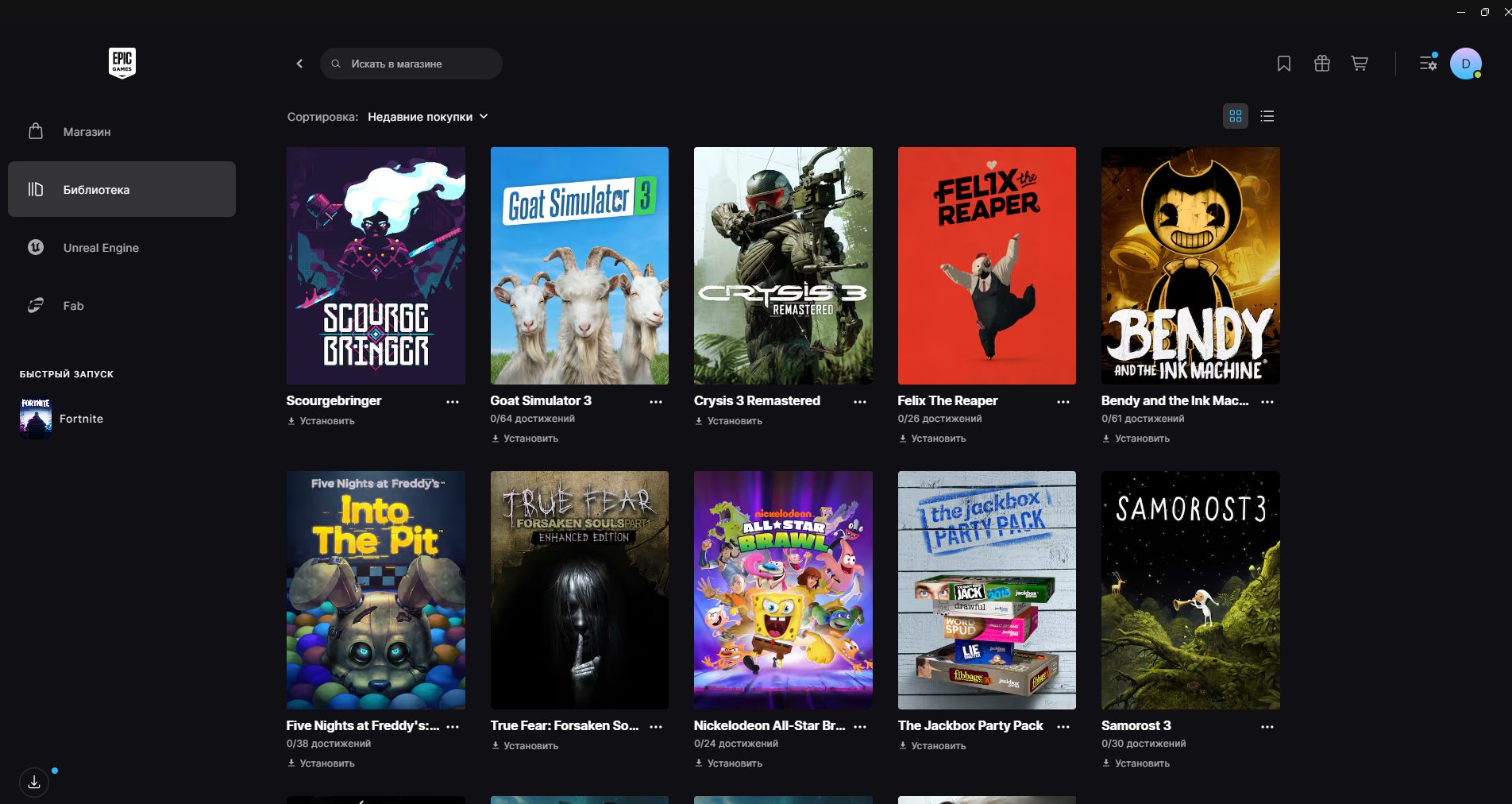The image size is (1512, 804).
Task: Open more options for Samorost 3
Action: [1267, 727]
